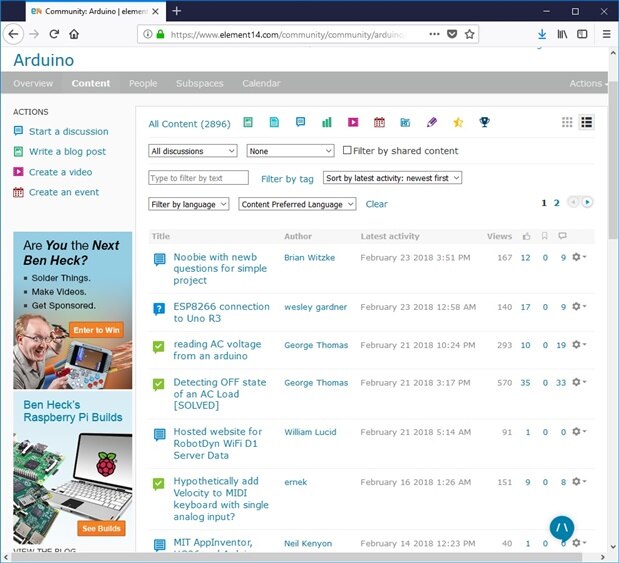
Task: Filter content by polls bar-chart icon
Action: (327, 123)
